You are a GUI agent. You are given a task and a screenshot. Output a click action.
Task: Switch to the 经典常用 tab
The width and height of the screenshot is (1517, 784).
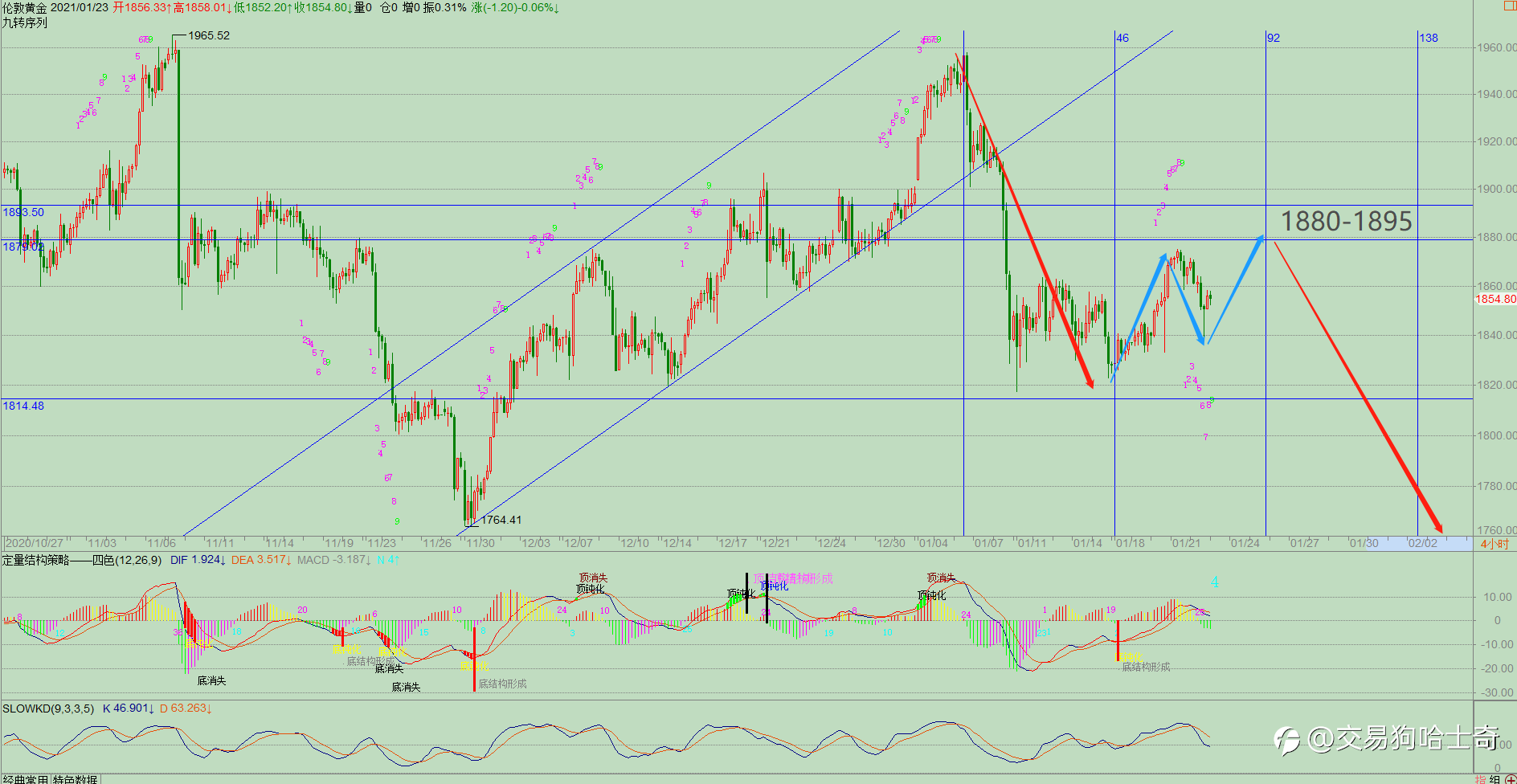pyautogui.click(x=26, y=779)
